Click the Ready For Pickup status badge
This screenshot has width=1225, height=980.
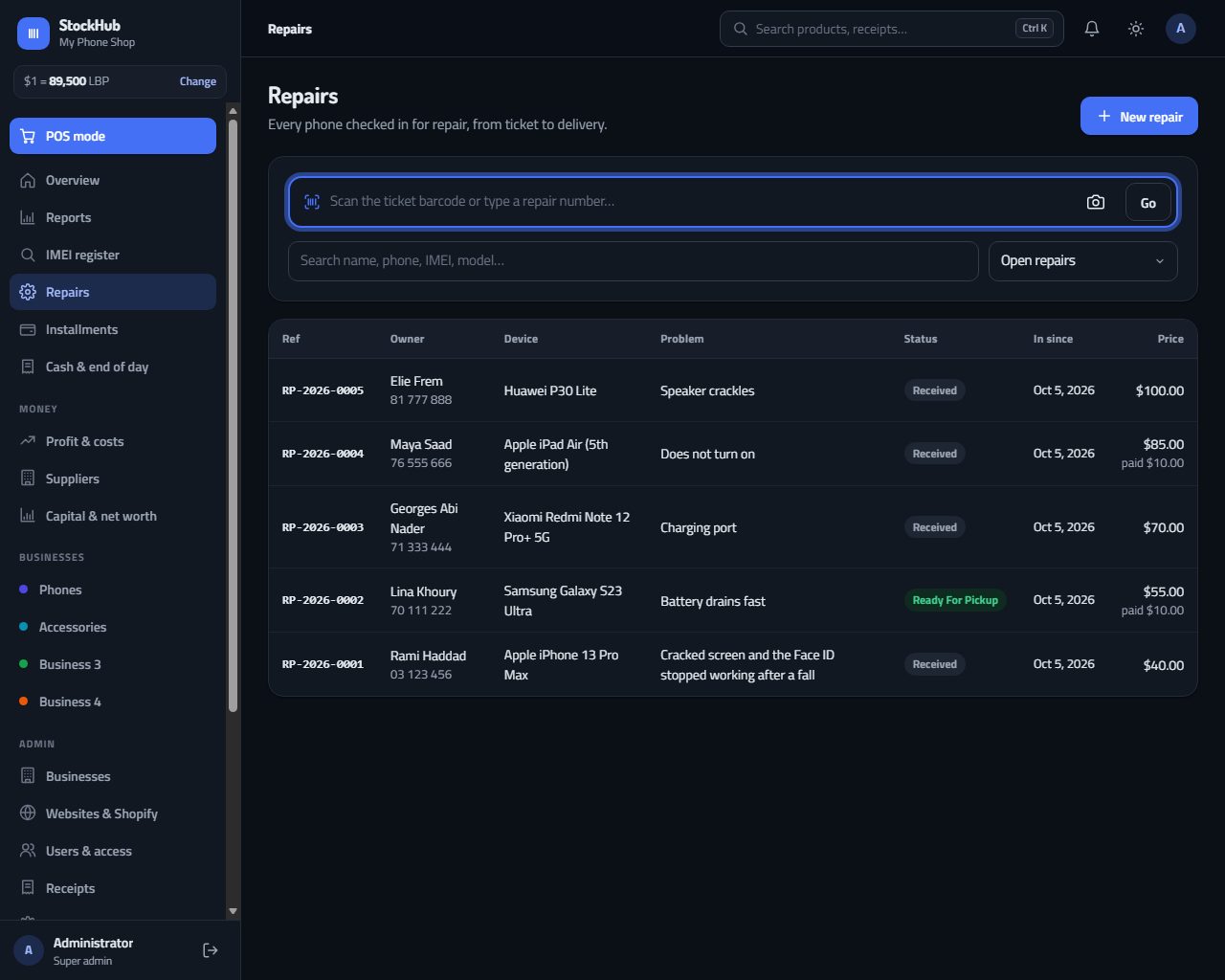955,600
